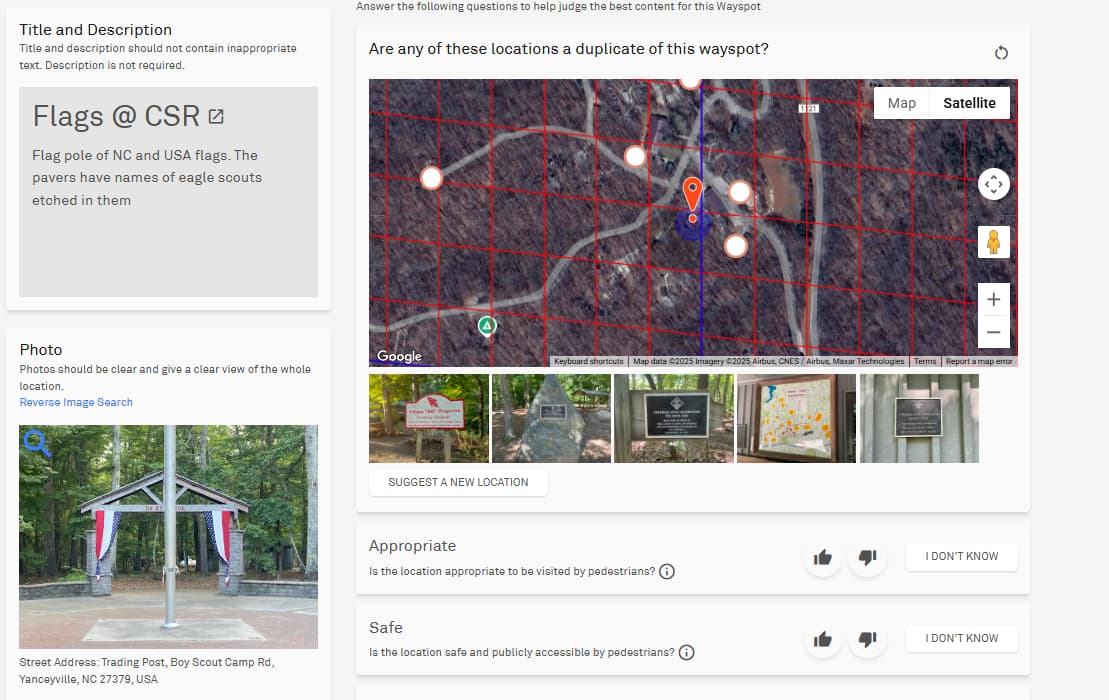1109x700 pixels.
Task: Select the red sign duplicate thumbnail
Action: tap(429, 419)
